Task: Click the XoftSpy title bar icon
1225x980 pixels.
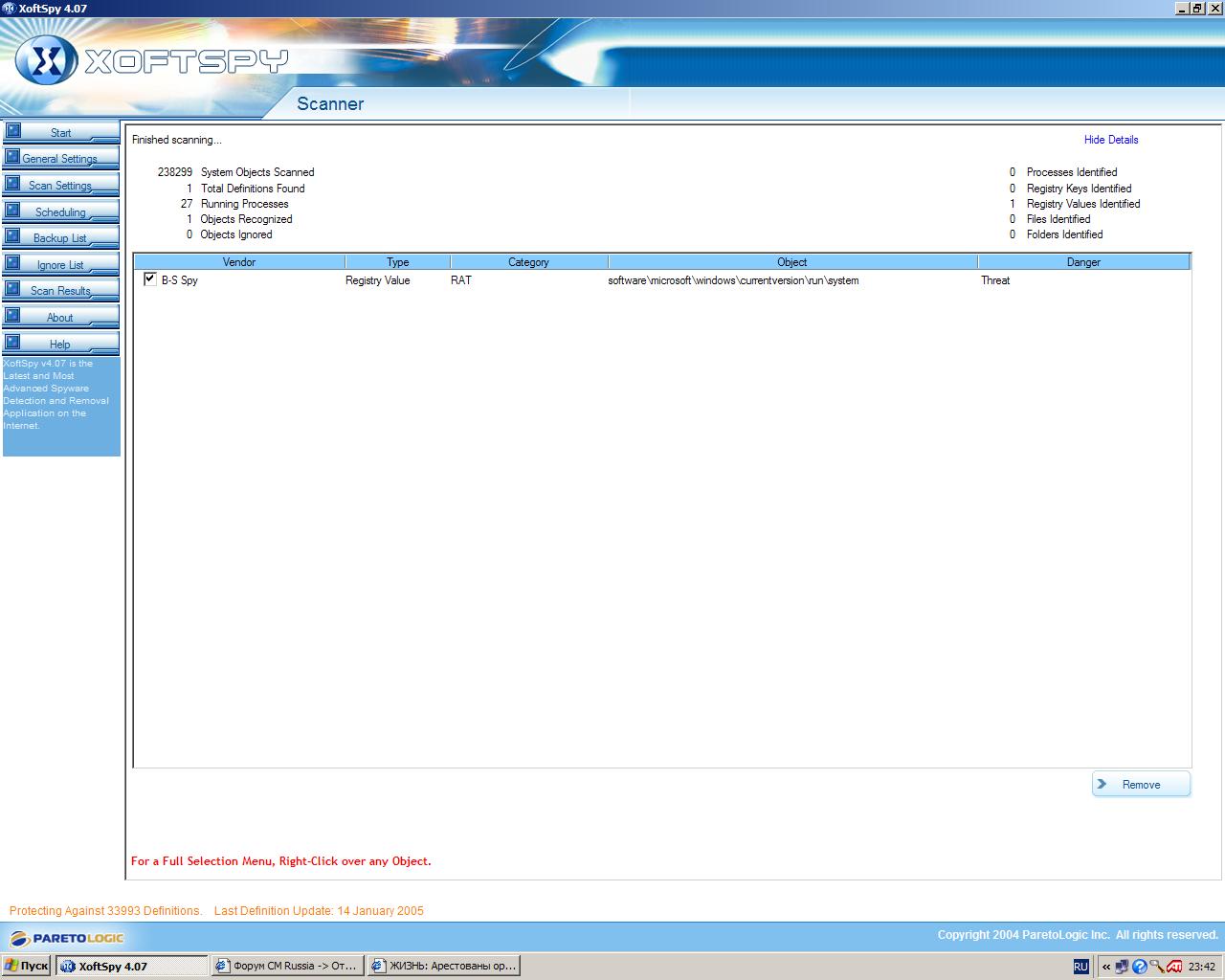Action: coord(9,9)
